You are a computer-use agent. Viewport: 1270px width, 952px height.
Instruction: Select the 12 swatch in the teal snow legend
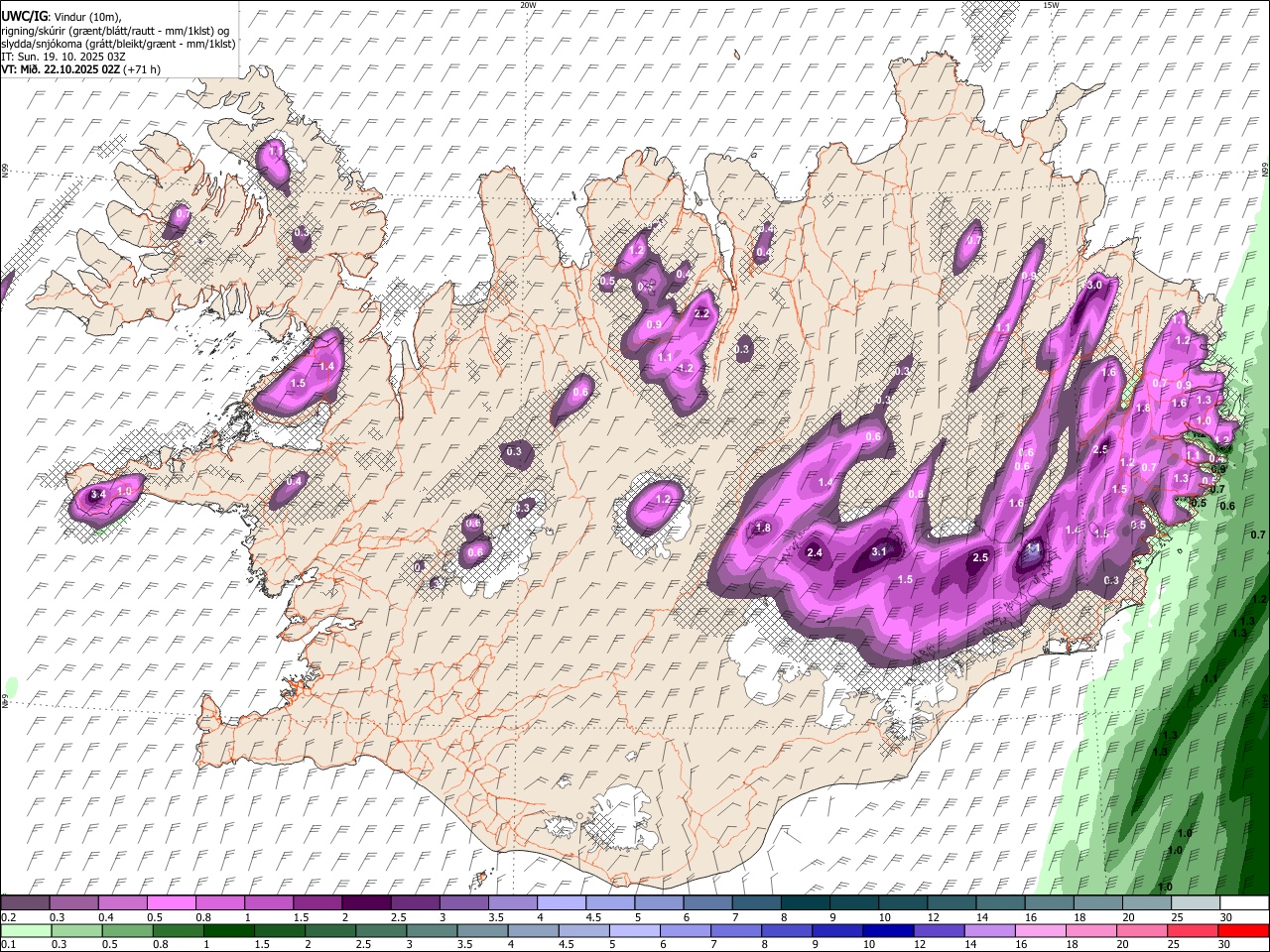952,903
